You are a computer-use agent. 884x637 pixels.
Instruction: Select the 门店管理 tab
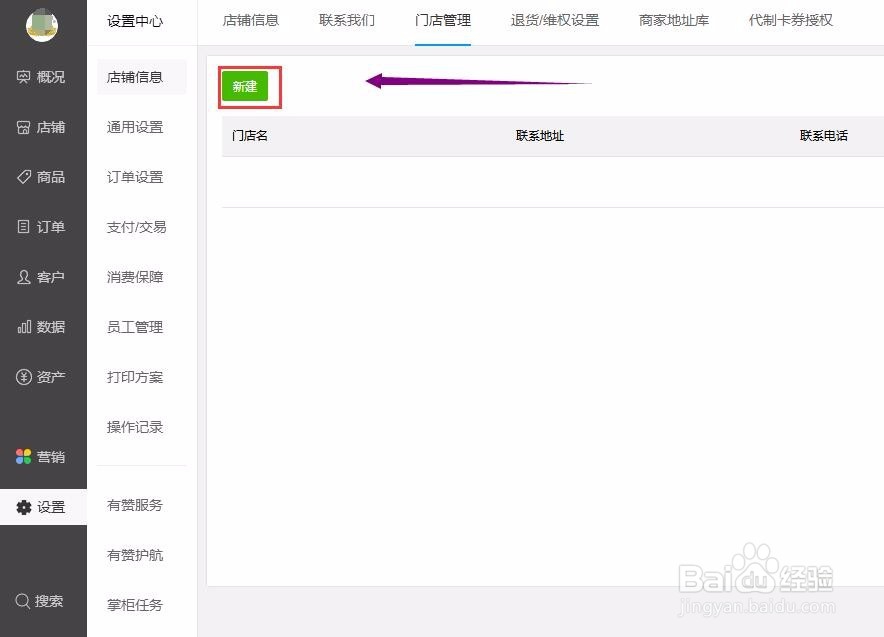point(443,20)
